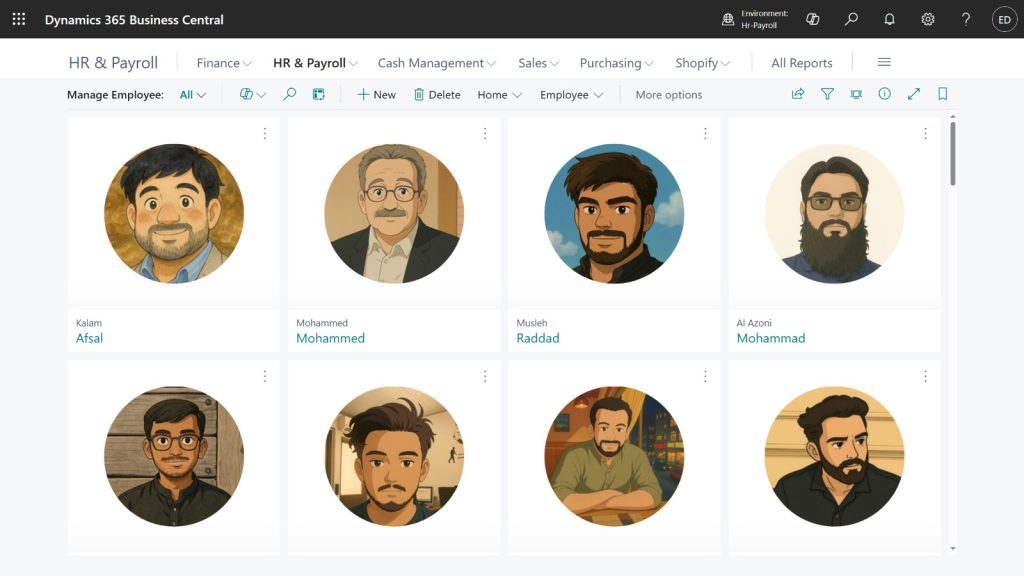Click the Share icon in the action bar

pyautogui.click(x=798, y=94)
